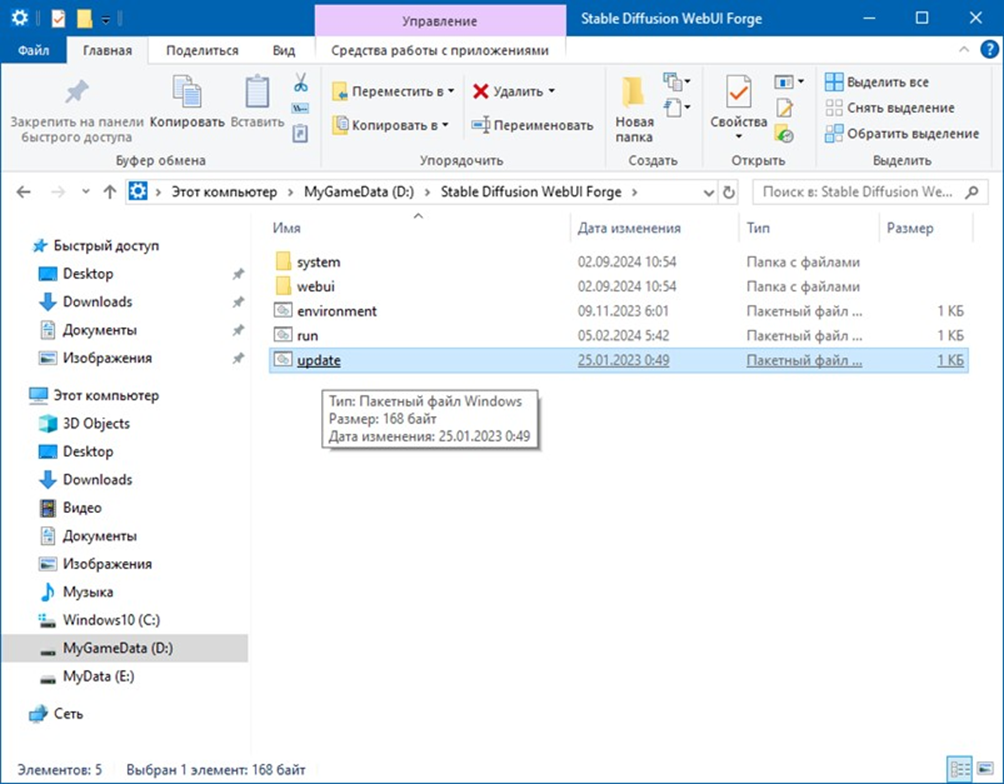Click Invert selection (Обратить выделение)

pyautogui.click(x=902, y=133)
